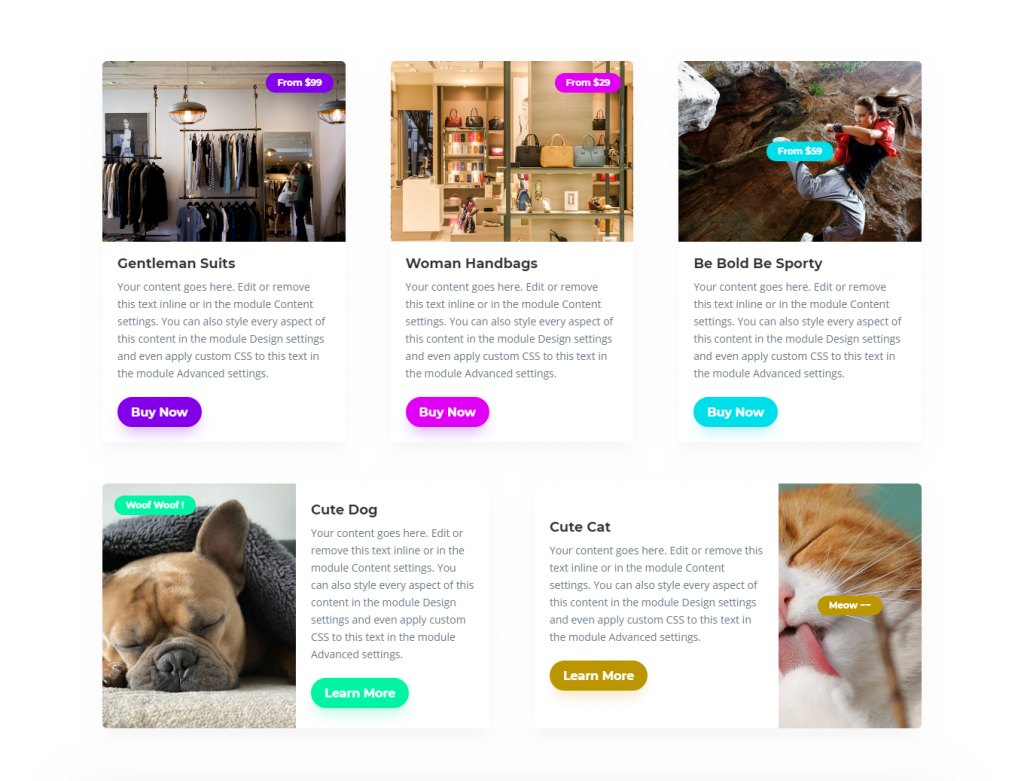Open the sleeping dog image
The width and height of the screenshot is (1024, 781).
click(199, 605)
